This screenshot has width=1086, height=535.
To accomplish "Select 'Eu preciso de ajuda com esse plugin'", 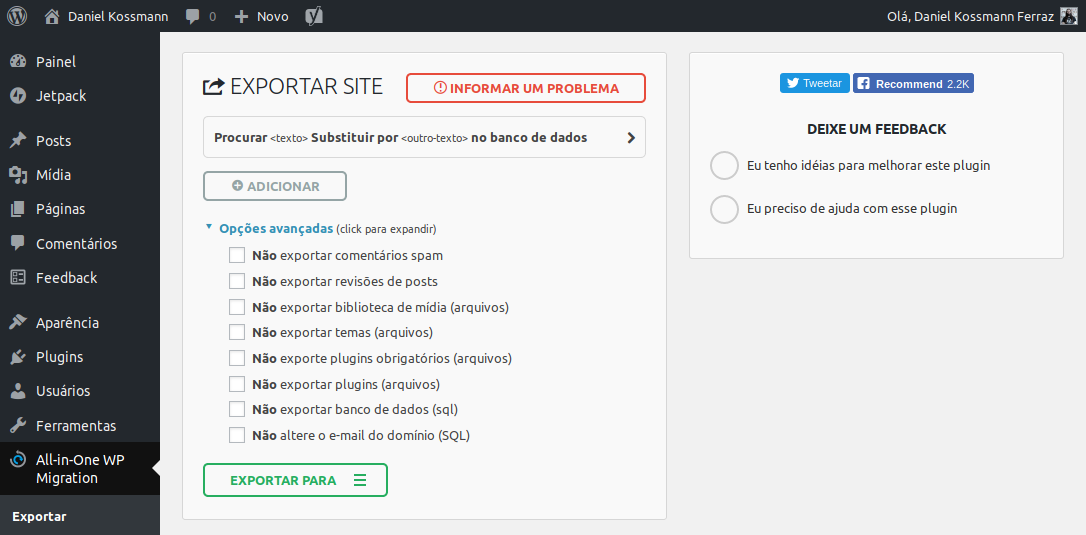I will 724,209.
